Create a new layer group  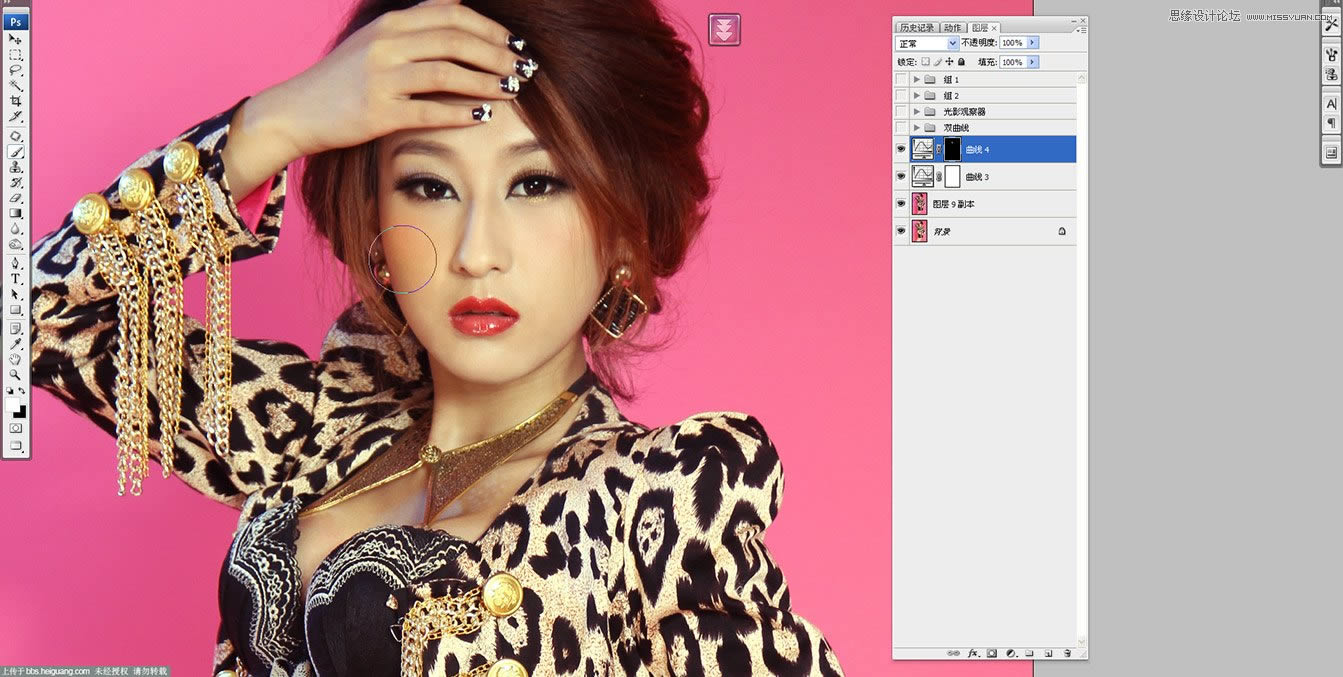[1029, 653]
